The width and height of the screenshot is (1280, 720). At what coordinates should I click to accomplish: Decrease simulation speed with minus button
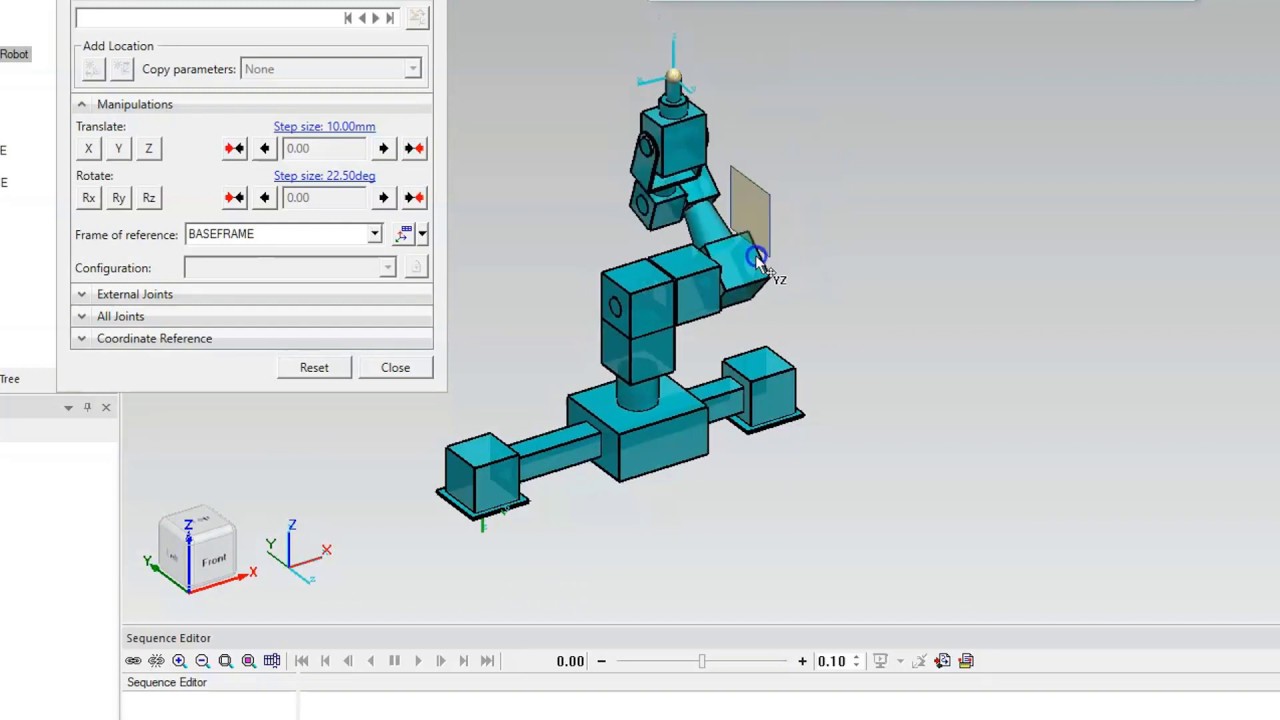click(601, 661)
